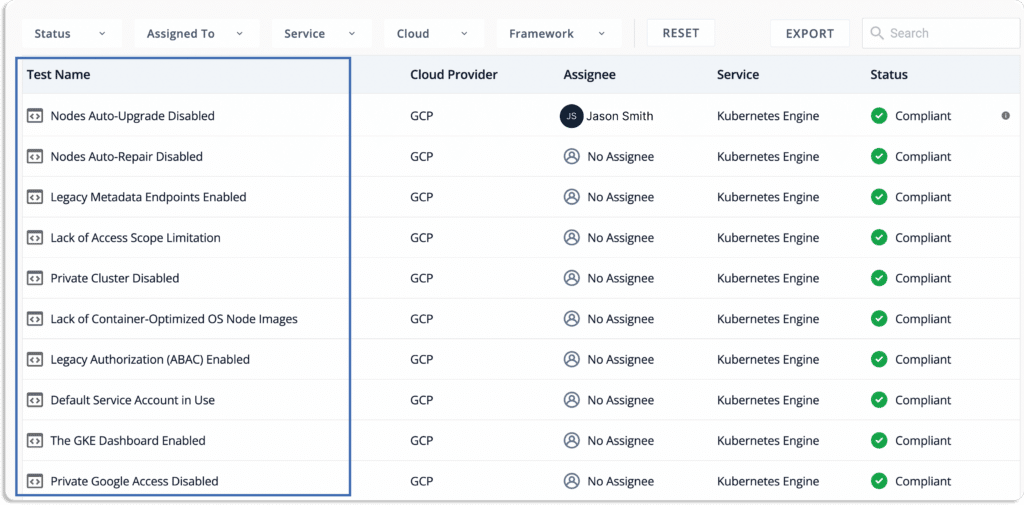This screenshot has height=505, width=1024.
Task: Click green compliant checkmark in Private Google Access row
Action: point(879,481)
